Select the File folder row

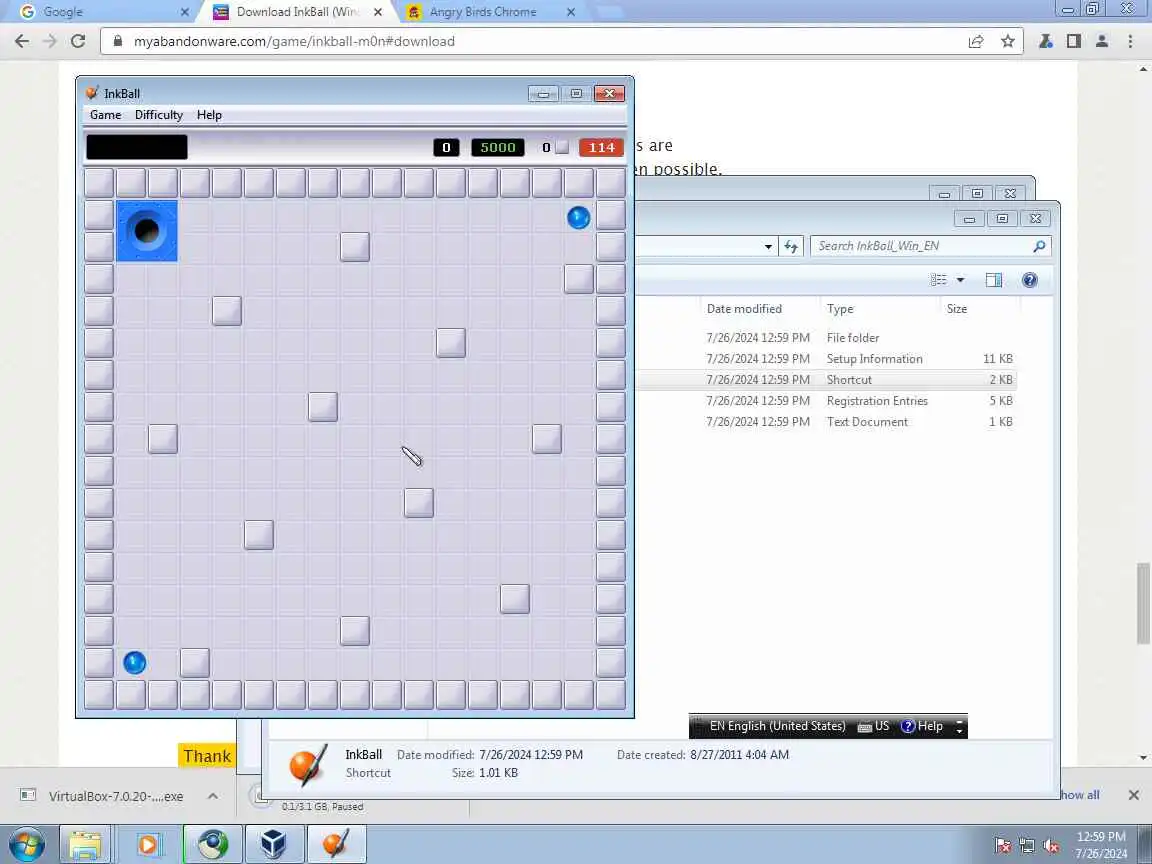coord(826,338)
